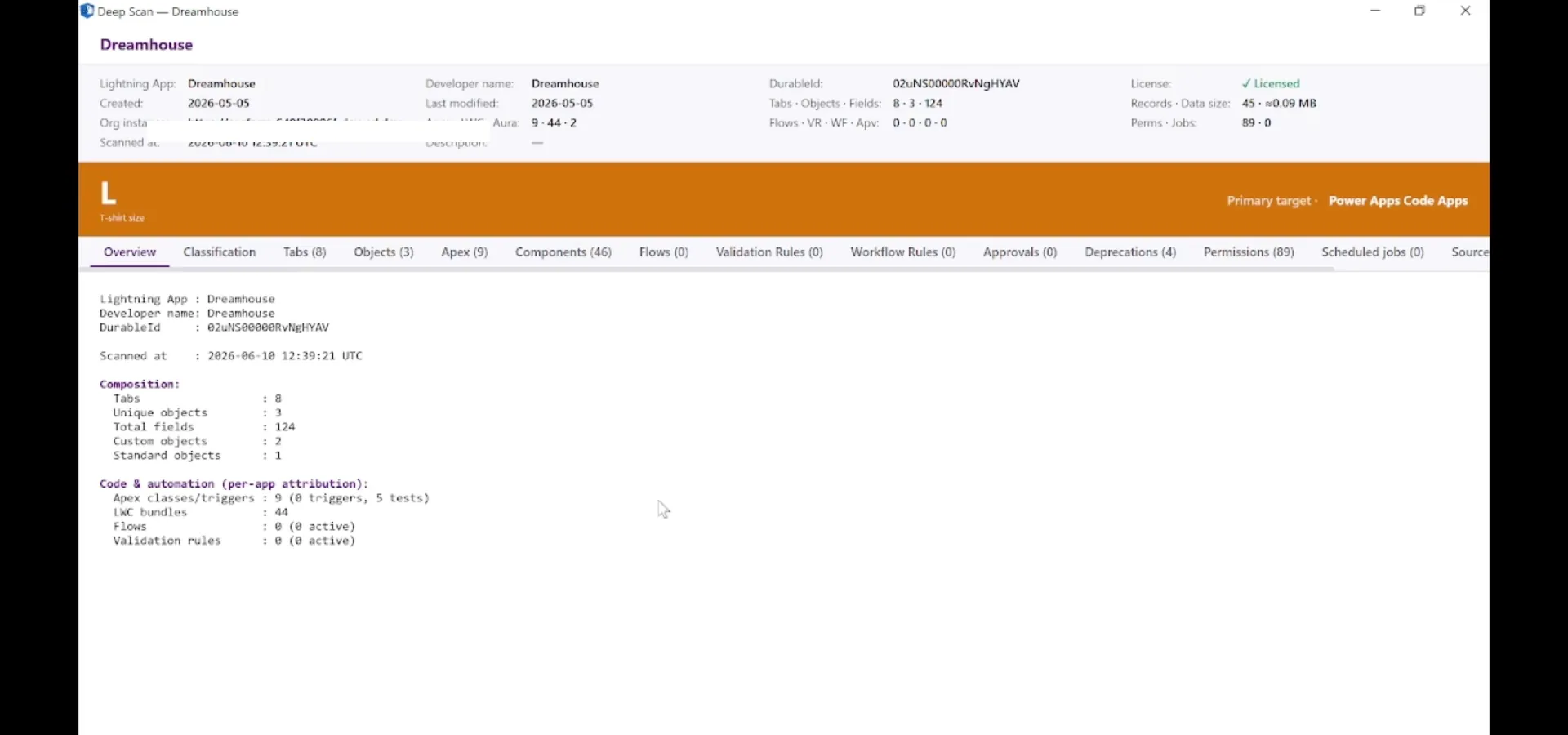The height and width of the screenshot is (735, 1568).
Task: Switch to the Scheduled jobs (0) tab
Action: (x=1373, y=252)
